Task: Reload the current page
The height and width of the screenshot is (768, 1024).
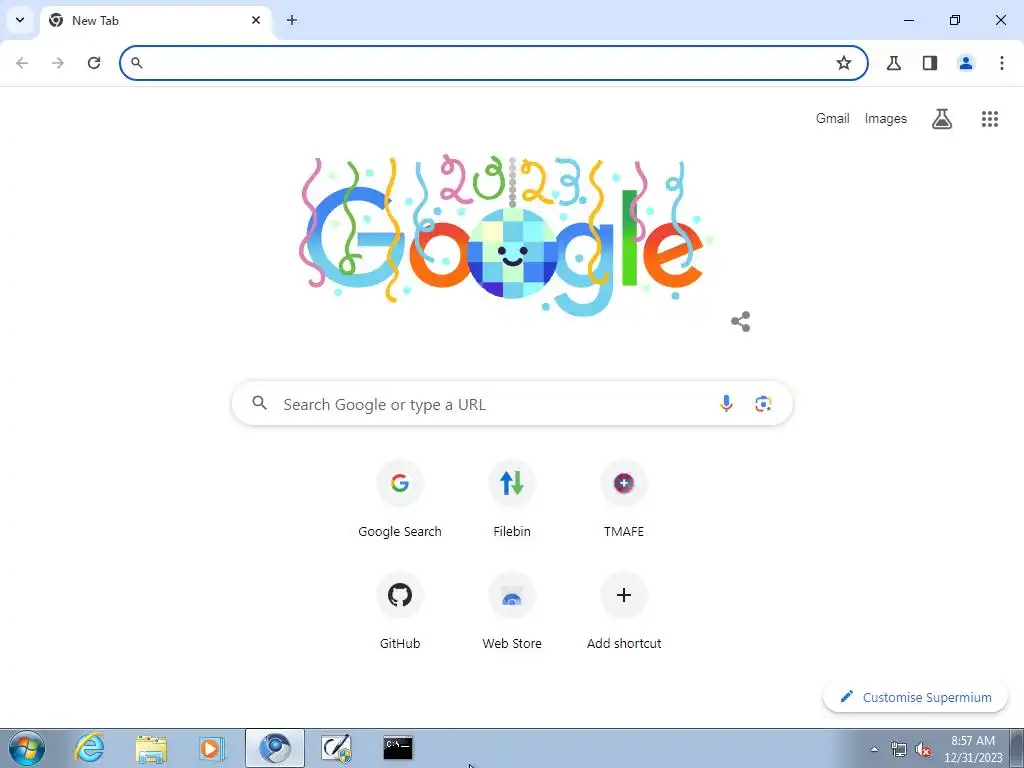Action: point(94,63)
